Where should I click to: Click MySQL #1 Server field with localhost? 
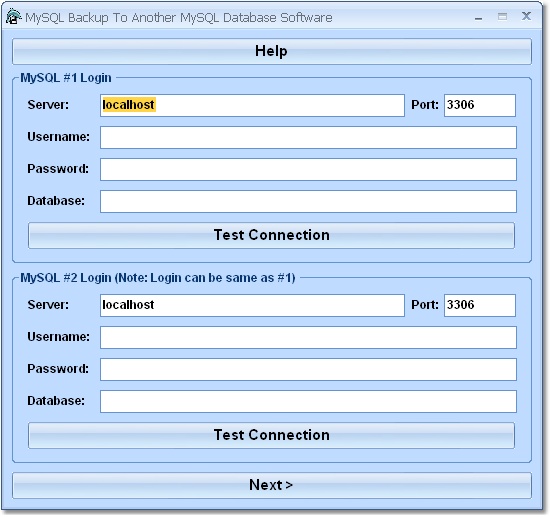(252, 105)
